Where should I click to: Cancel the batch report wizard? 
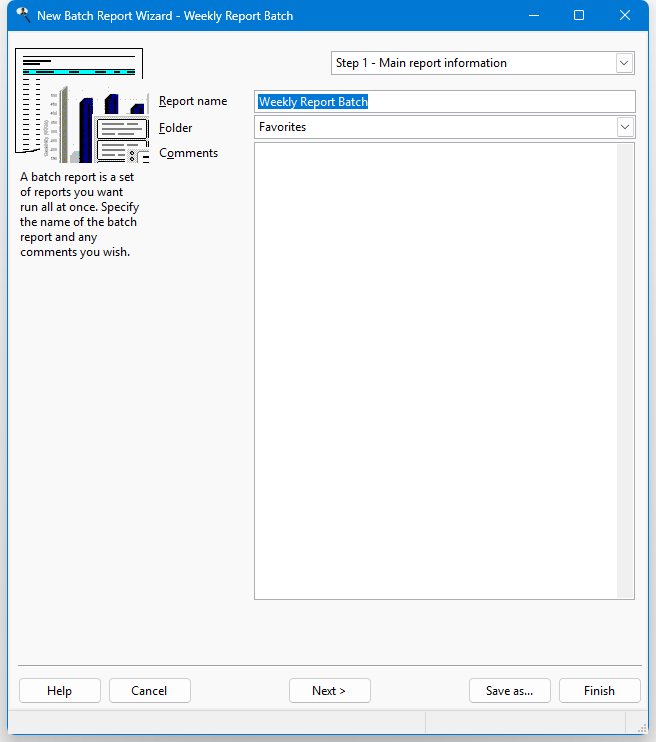point(149,691)
